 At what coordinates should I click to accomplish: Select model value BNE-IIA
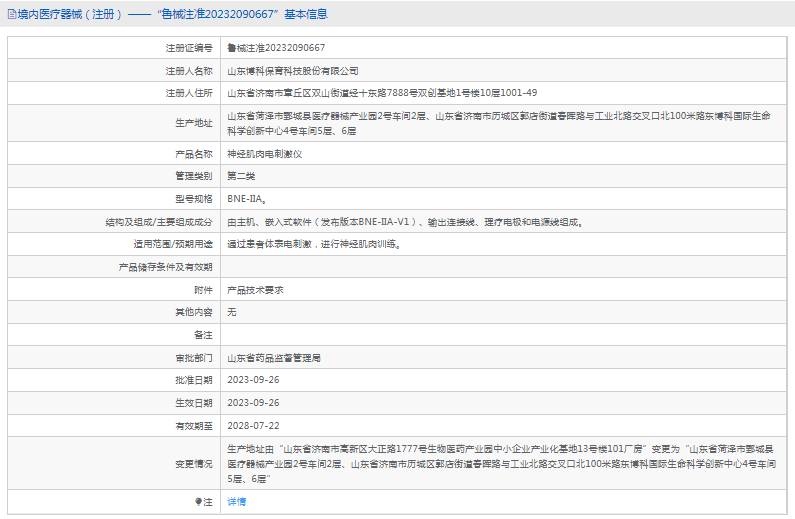[247, 199]
